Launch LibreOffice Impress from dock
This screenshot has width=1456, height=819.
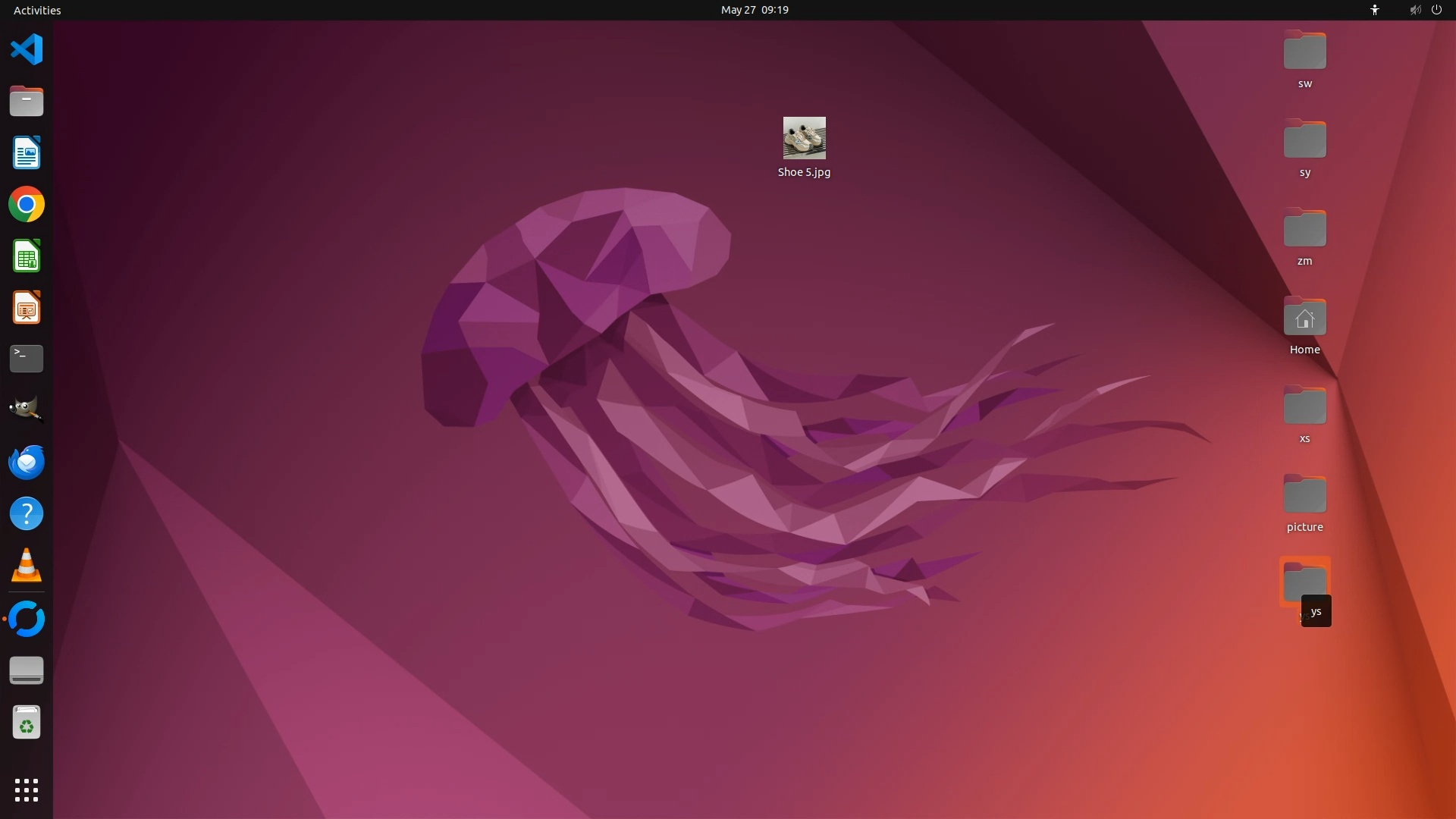[27, 308]
